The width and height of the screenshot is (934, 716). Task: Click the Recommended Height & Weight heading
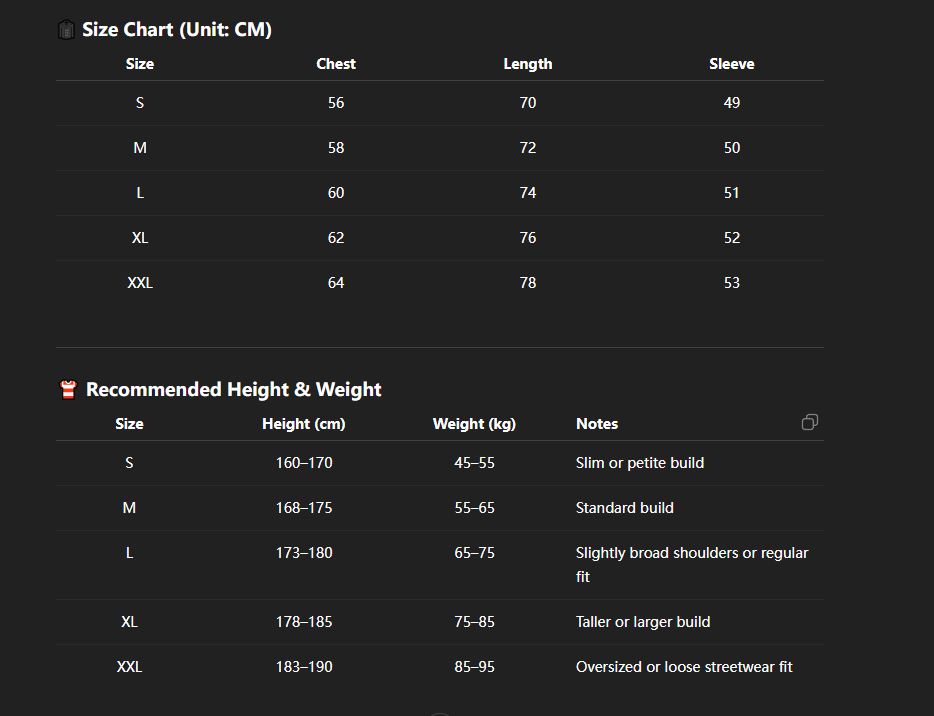coord(234,390)
